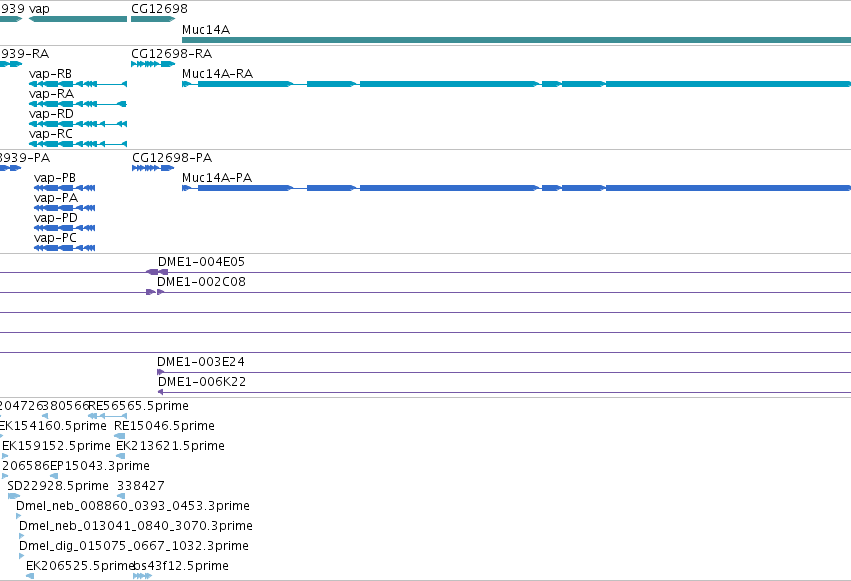This screenshot has width=851, height=581.
Task: Click the CG12698-PA protein glyph
Action: click(x=153, y=168)
